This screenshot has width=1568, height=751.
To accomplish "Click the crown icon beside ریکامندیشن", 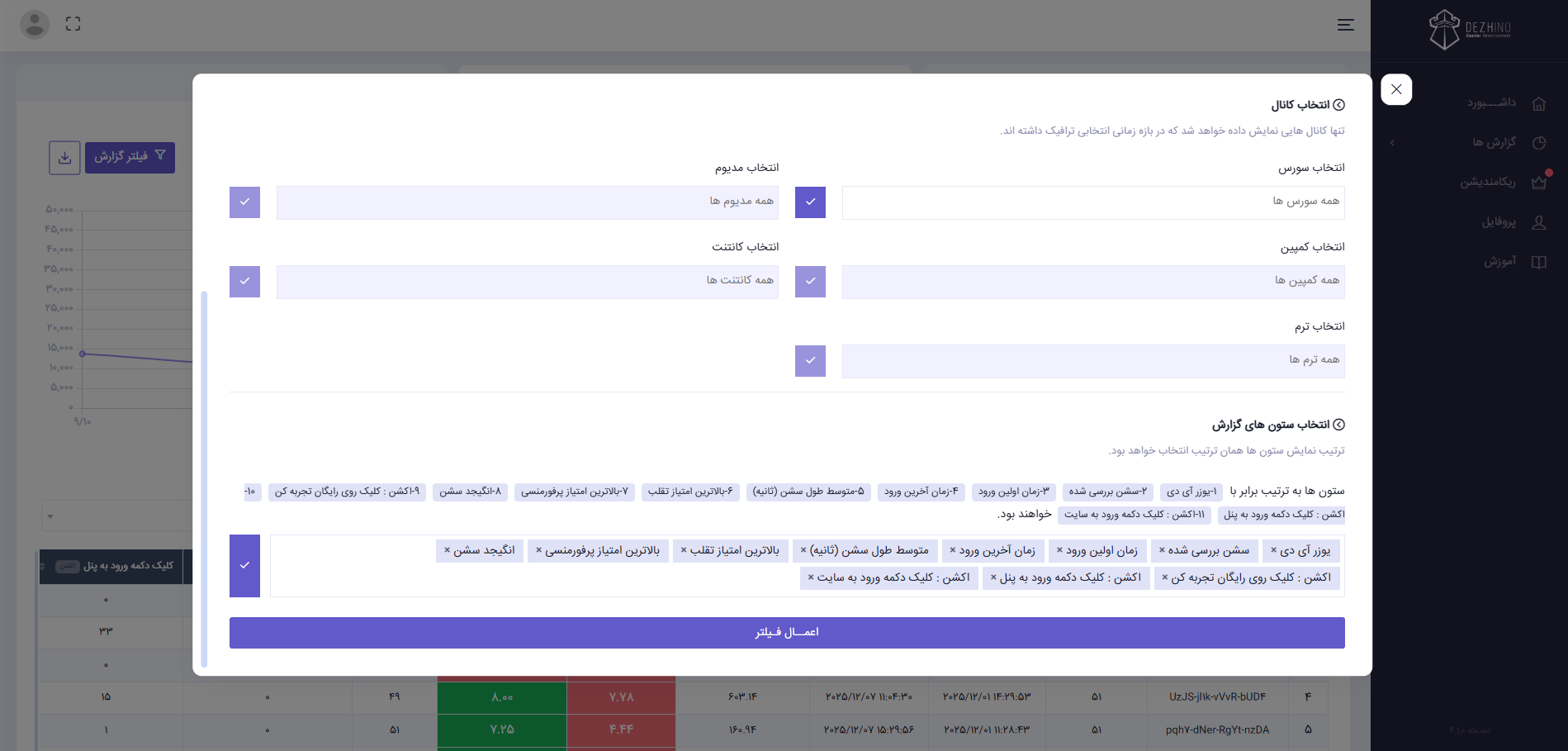I will pyautogui.click(x=1539, y=183).
